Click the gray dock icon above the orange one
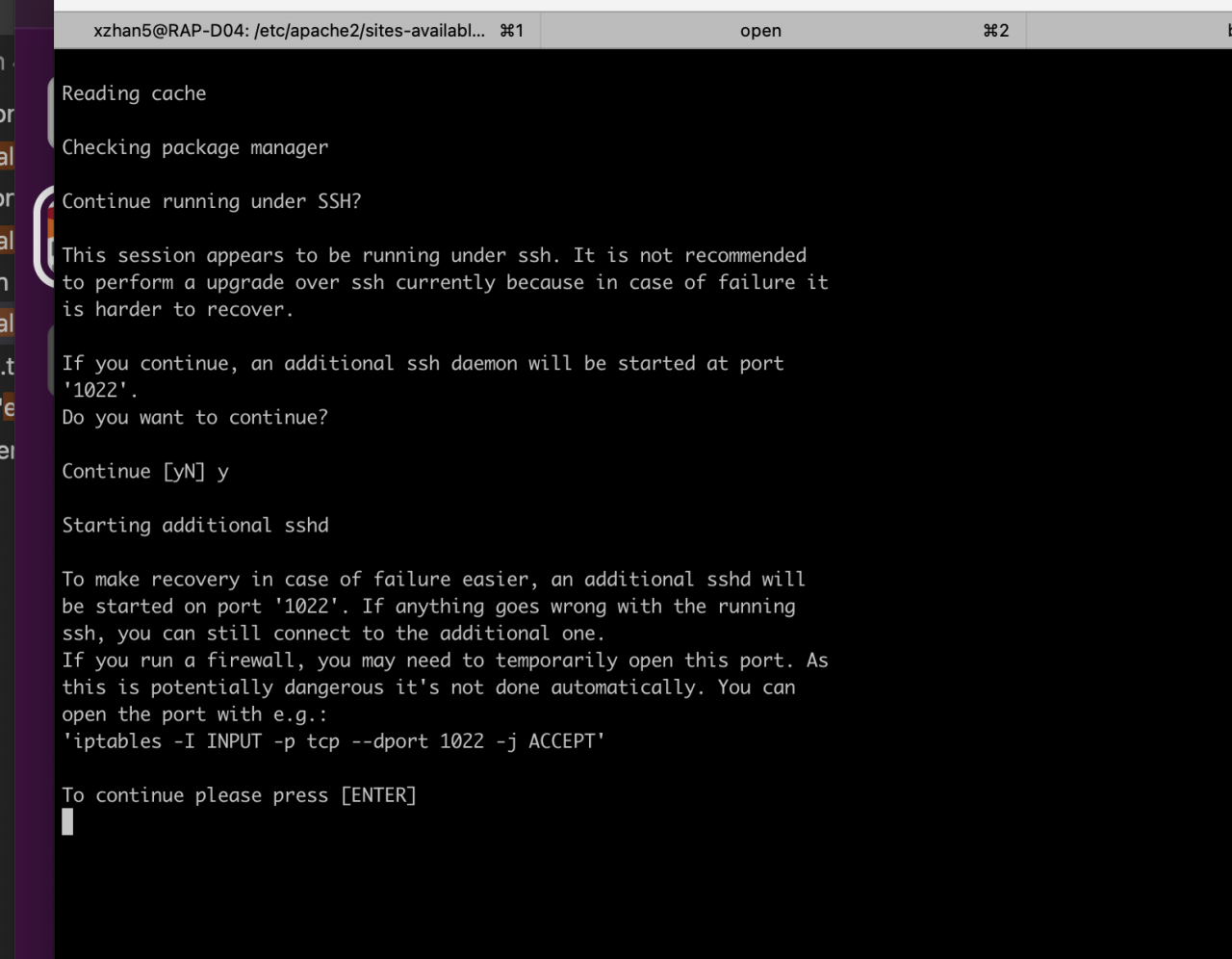Viewport: 1232px width, 959px height. [50, 111]
